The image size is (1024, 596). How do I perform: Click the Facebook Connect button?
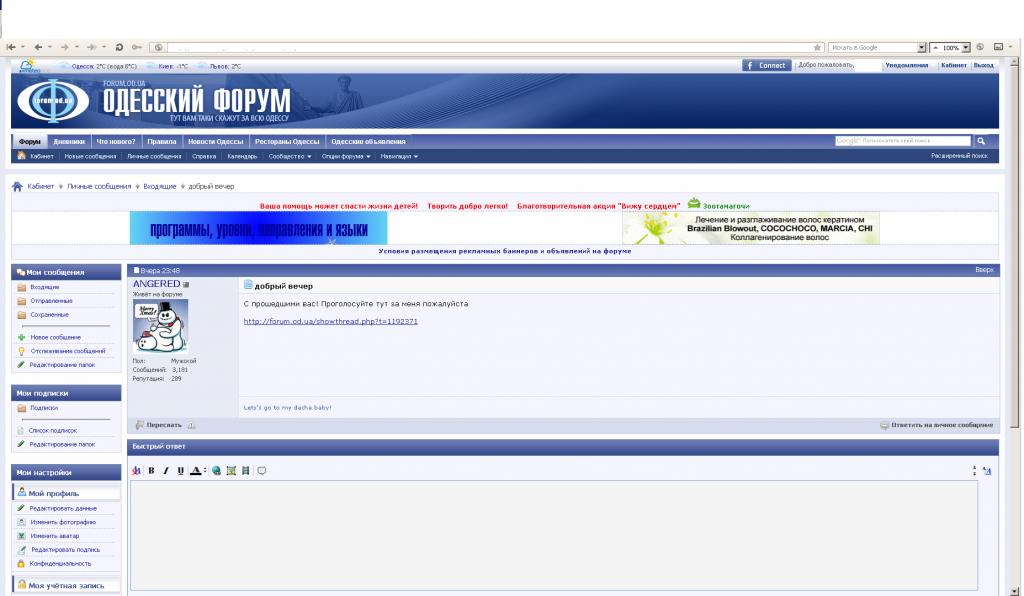[765, 65]
